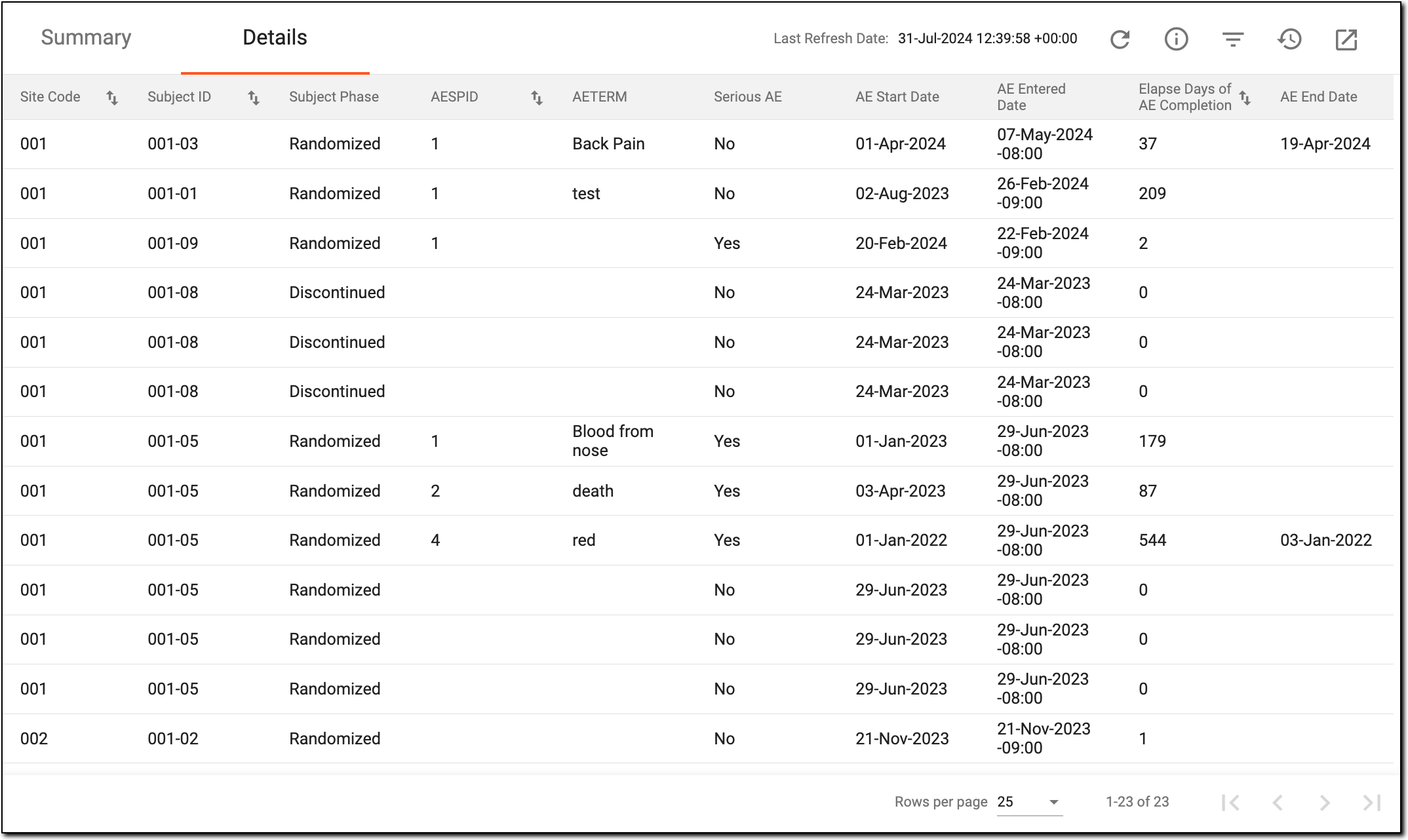The height and width of the screenshot is (840, 1408).
Task: Click the AE End Date column header
Action: pos(1318,97)
